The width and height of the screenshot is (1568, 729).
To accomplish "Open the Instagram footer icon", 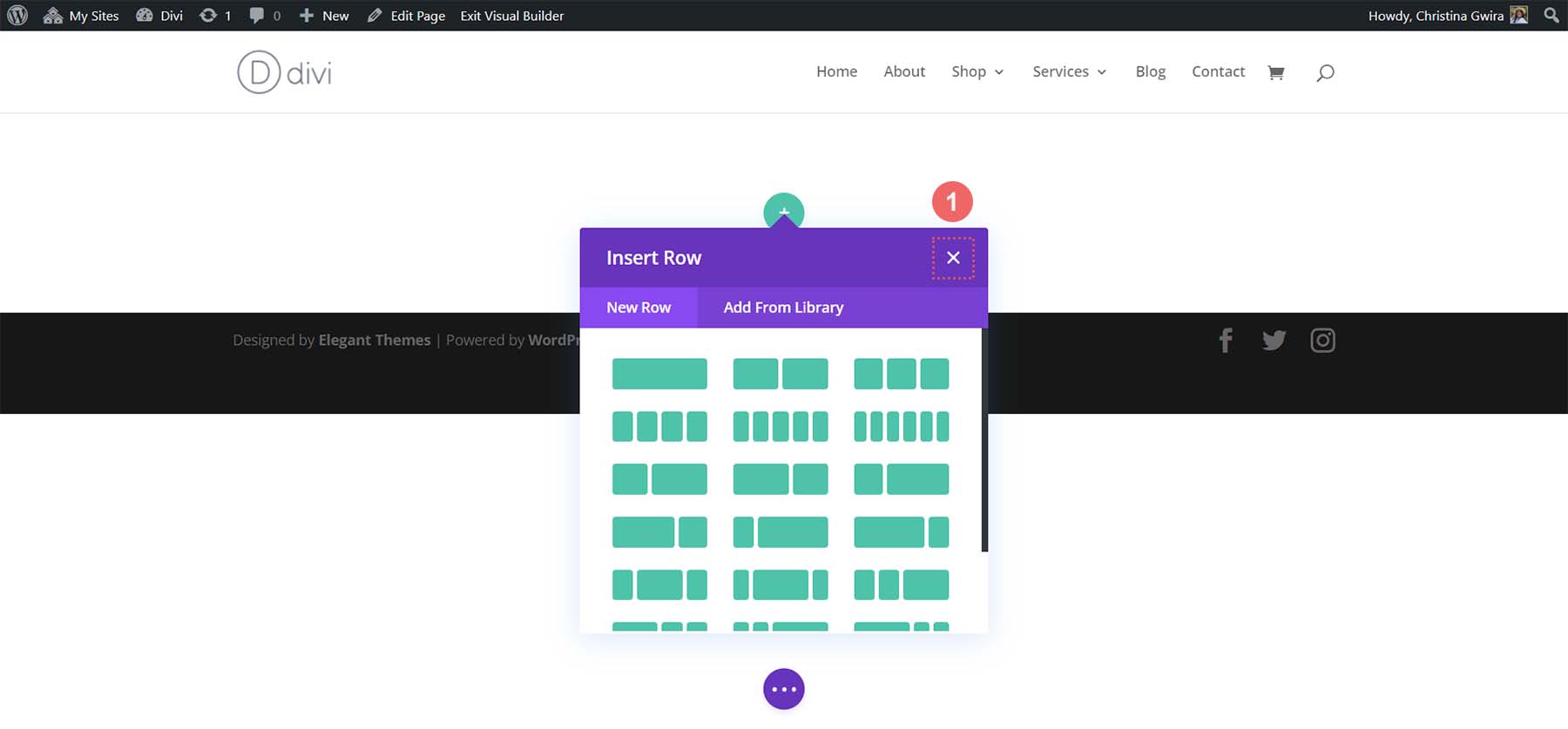I will (x=1322, y=341).
